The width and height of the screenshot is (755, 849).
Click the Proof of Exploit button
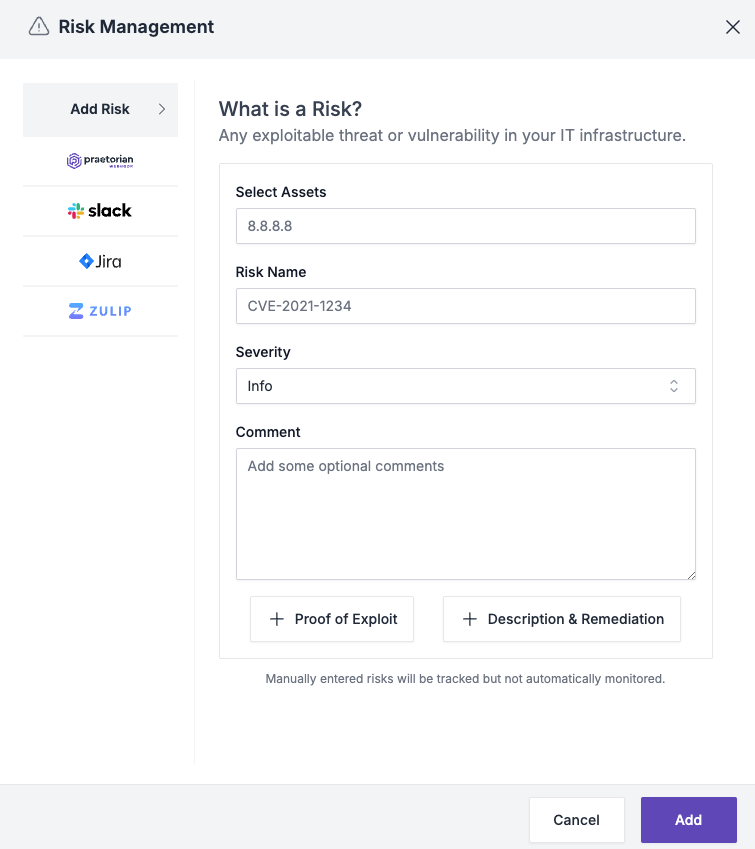tap(331, 619)
